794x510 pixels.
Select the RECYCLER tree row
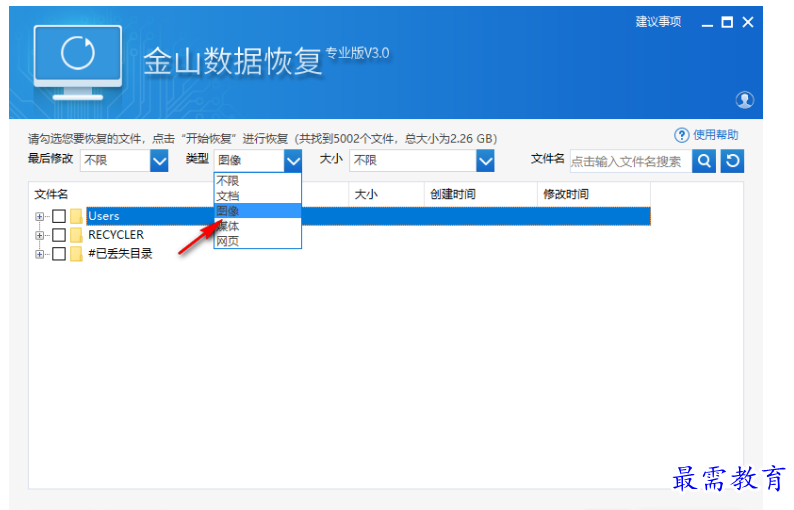pyautogui.click(x=116, y=235)
